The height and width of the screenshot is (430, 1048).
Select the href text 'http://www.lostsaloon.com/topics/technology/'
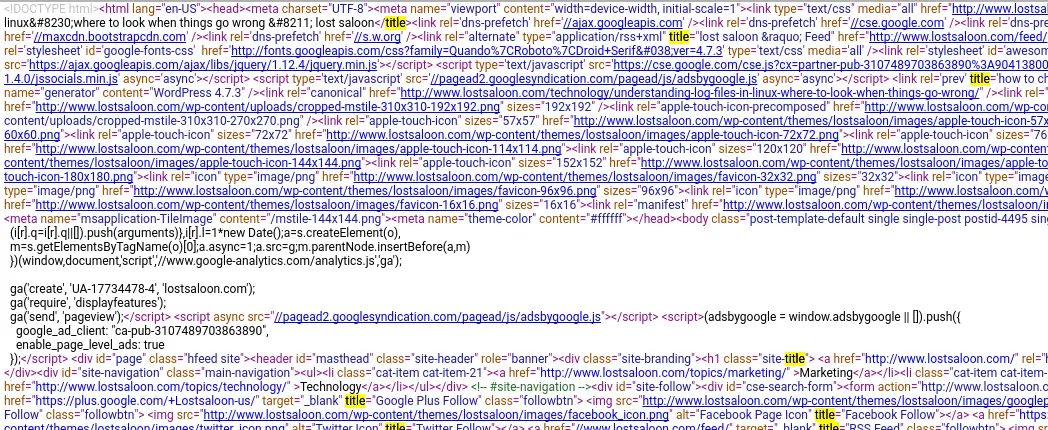tap(162, 388)
